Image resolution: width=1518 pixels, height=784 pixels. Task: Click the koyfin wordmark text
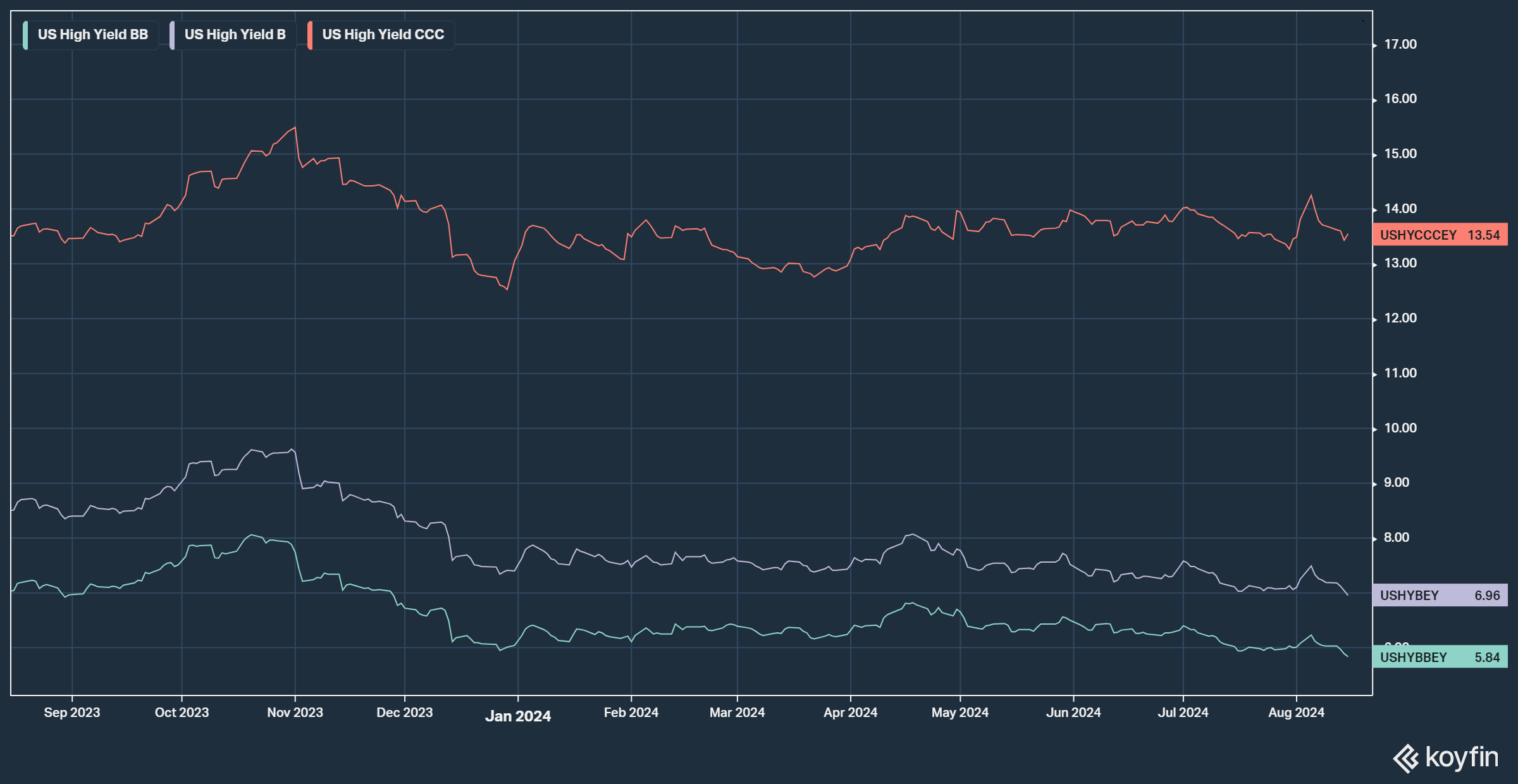pos(1462,757)
